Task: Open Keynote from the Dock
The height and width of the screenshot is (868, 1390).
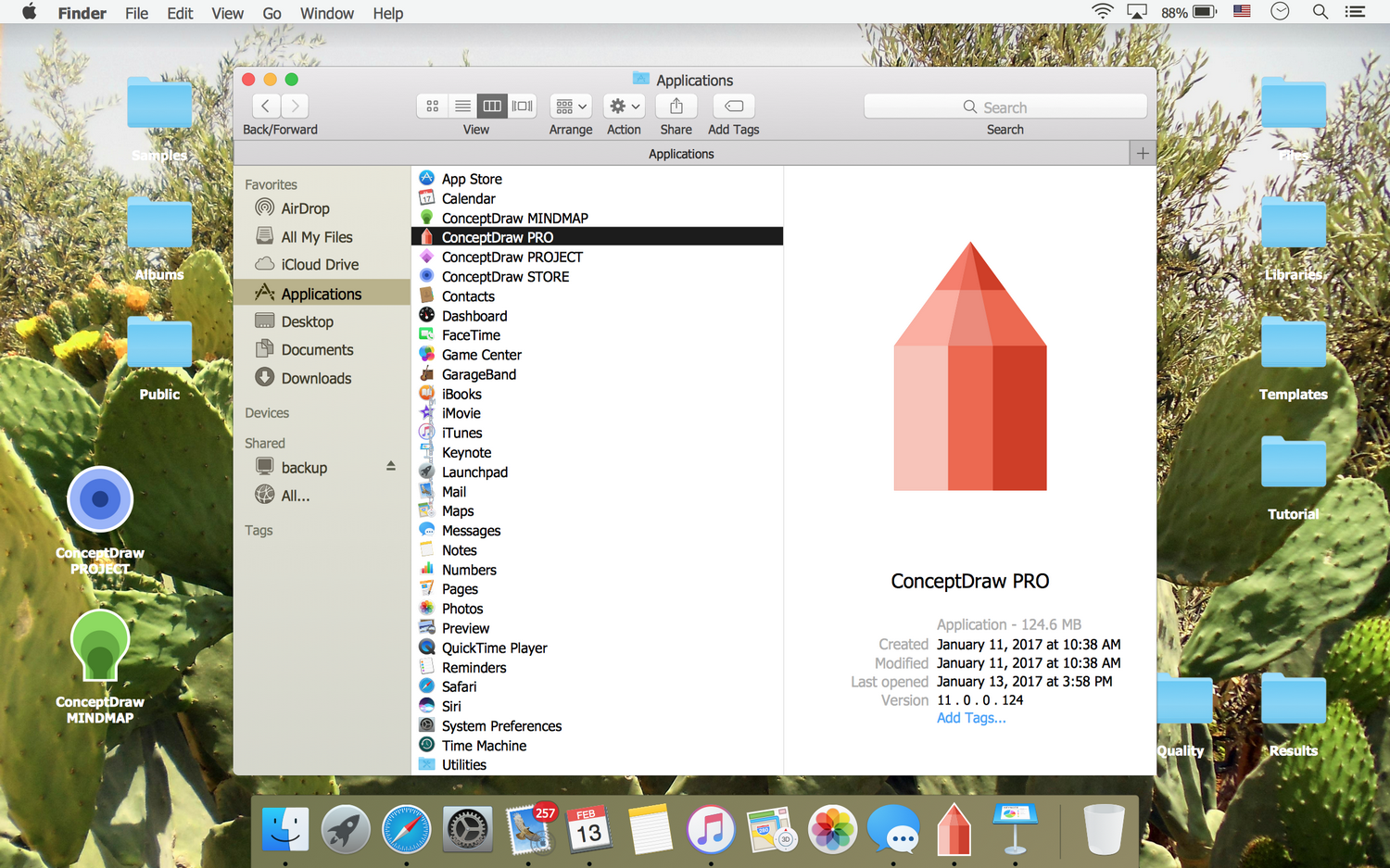Action: coord(1015,829)
